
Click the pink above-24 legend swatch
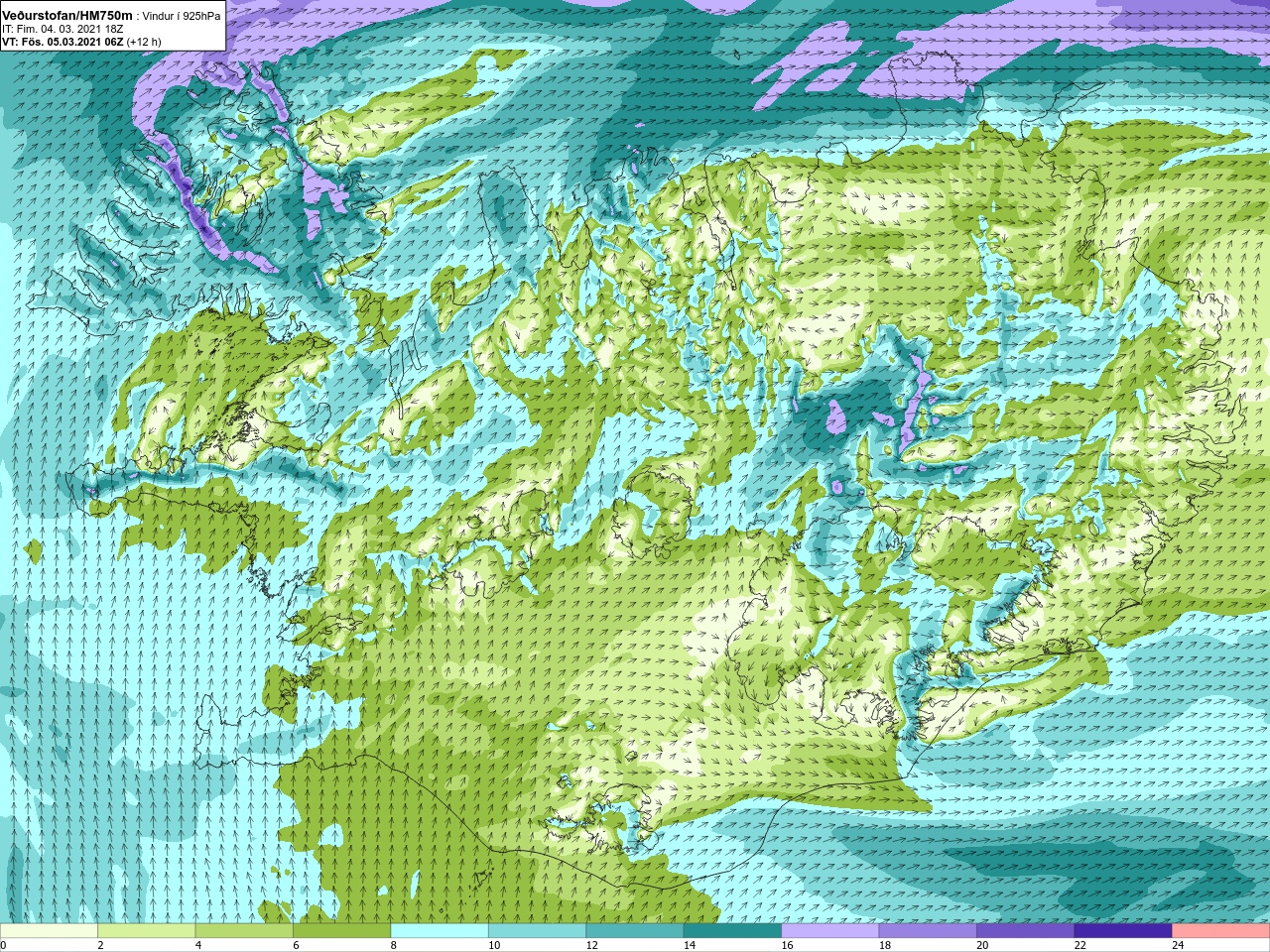pos(1221,931)
